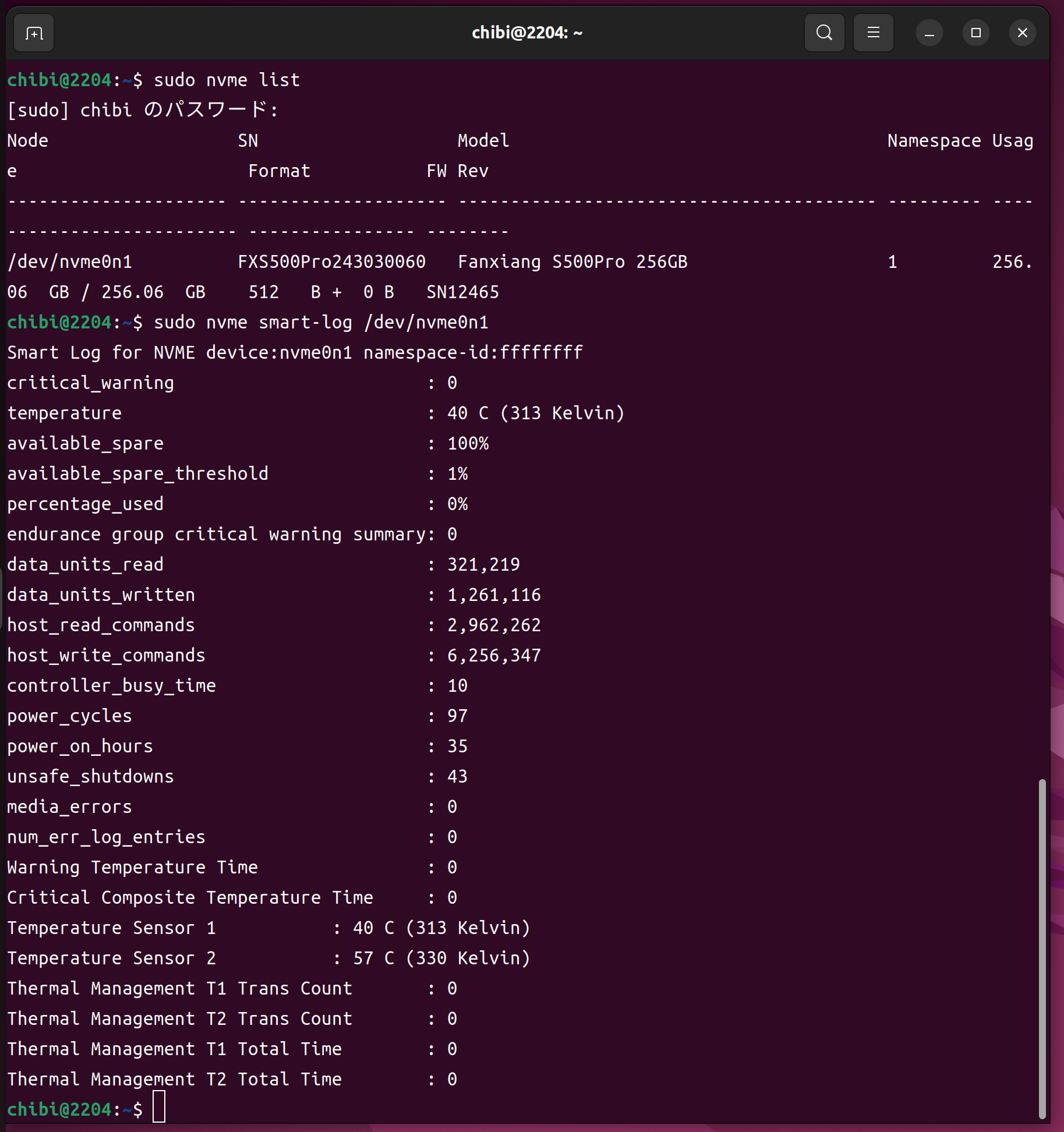The image size is (1064, 1132).
Task: Minimize the terminal window
Action: tap(929, 33)
